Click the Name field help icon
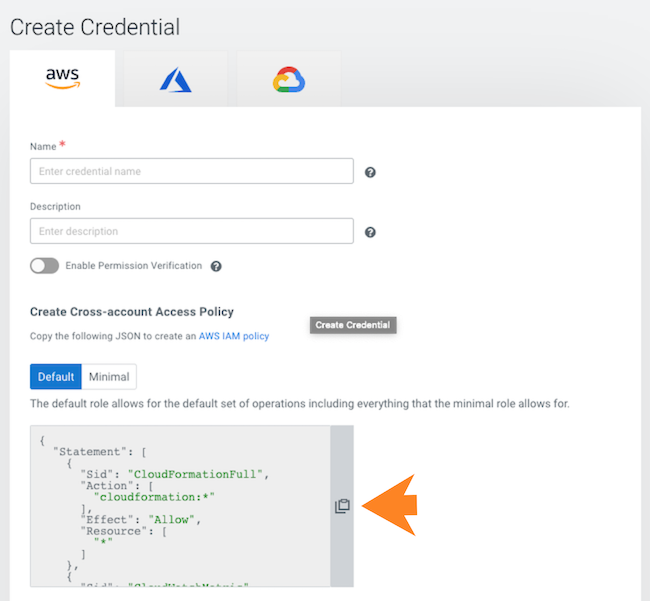The width and height of the screenshot is (650, 601). (370, 172)
